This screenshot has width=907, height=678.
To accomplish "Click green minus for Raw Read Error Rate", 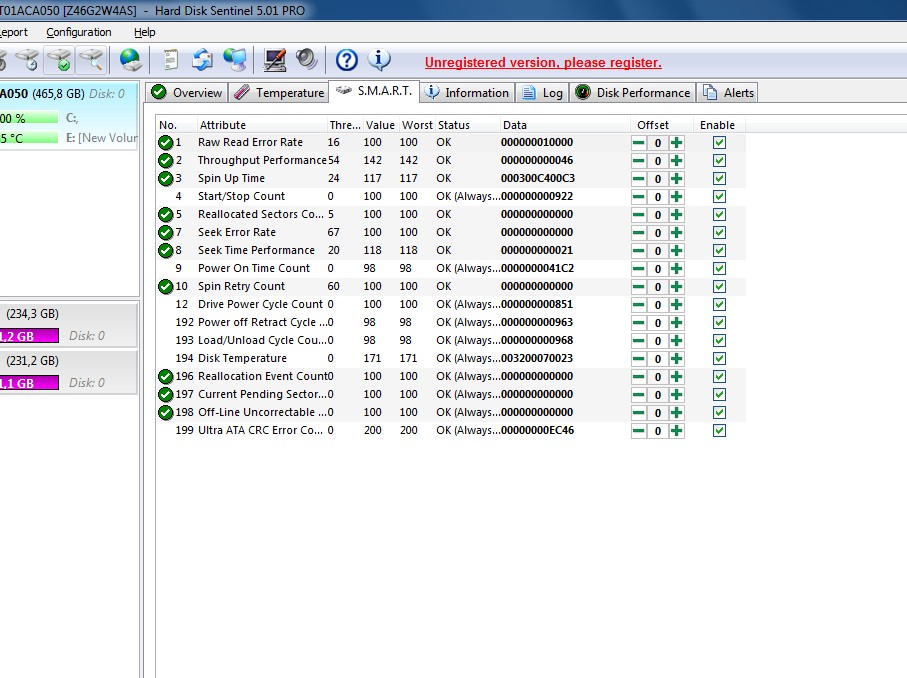I will (639, 143).
